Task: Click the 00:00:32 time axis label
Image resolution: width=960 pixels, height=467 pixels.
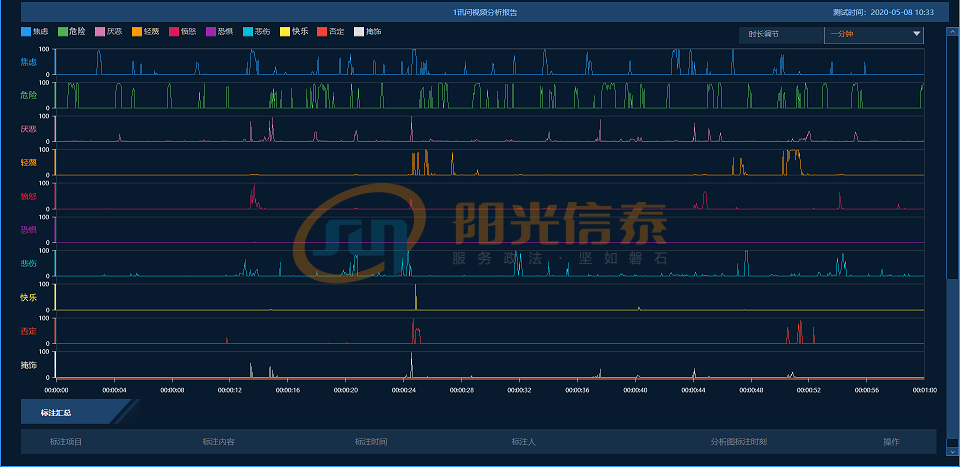Action: coord(519,389)
